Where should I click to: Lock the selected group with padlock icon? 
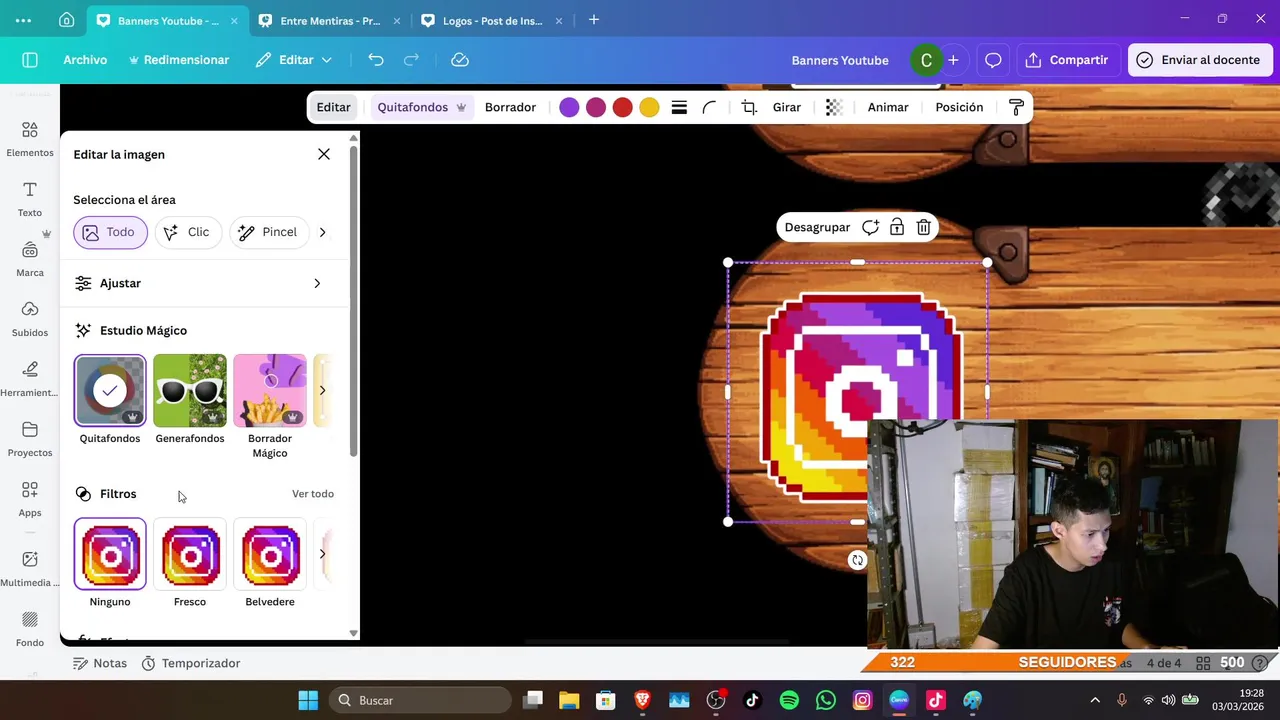pos(897,227)
